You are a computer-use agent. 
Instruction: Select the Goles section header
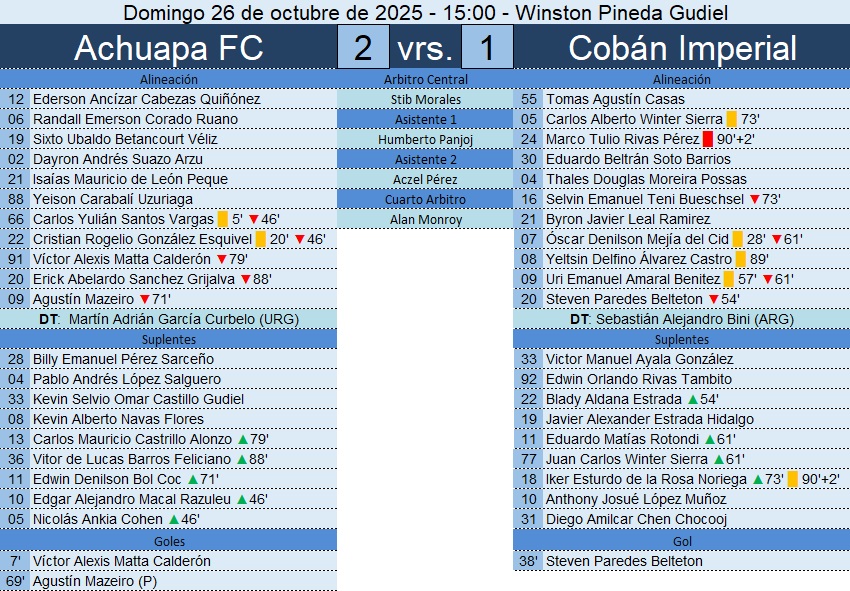coord(169,541)
